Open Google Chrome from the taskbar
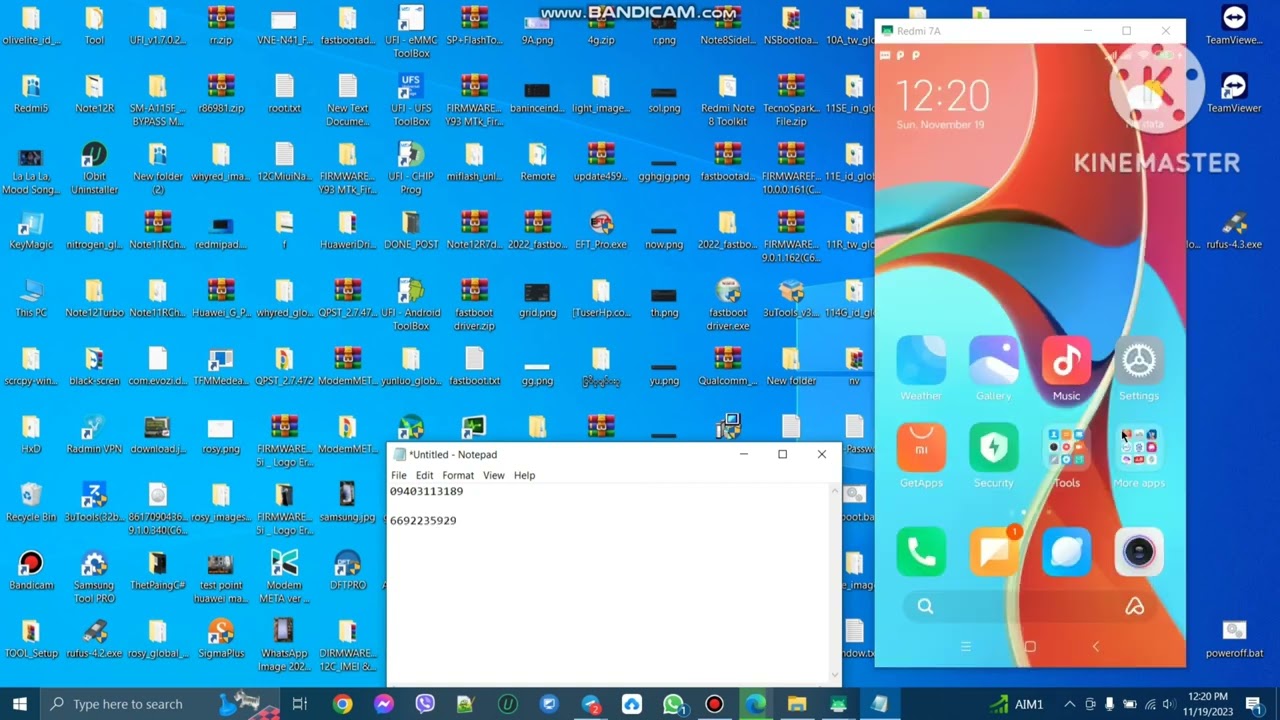Image resolution: width=1280 pixels, height=720 pixels. point(342,704)
